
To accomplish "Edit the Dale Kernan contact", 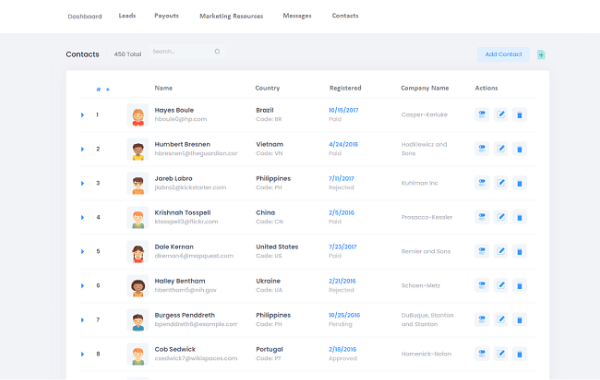I will pos(501,251).
